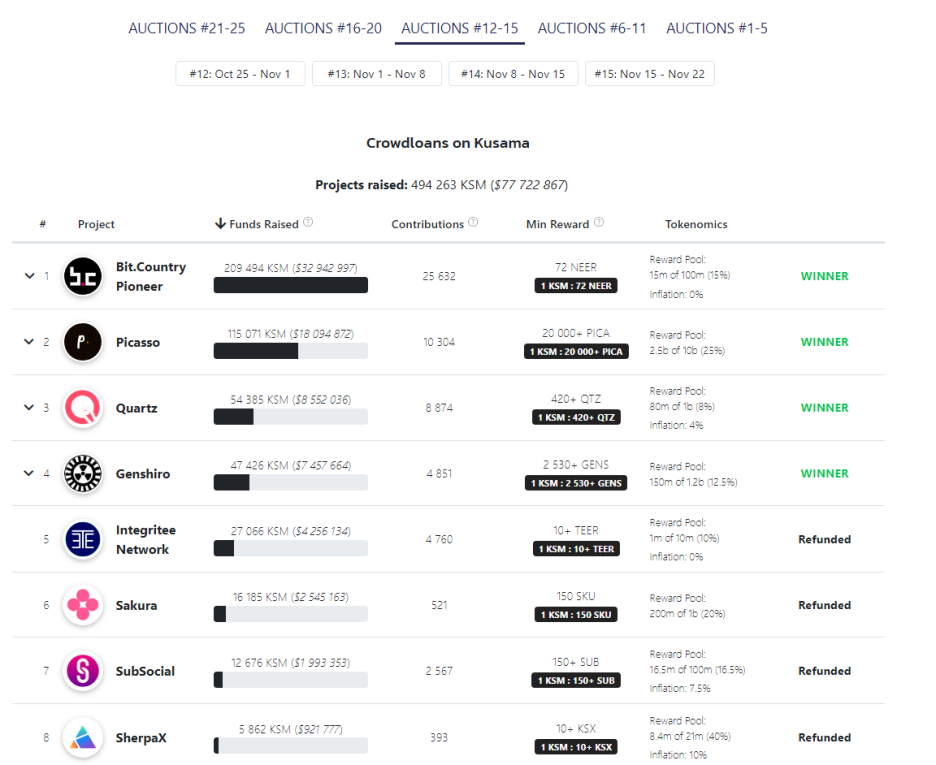The height and width of the screenshot is (765, 936).
Task: Select the Auctions #12-15 tab
Action: (460, 28)
